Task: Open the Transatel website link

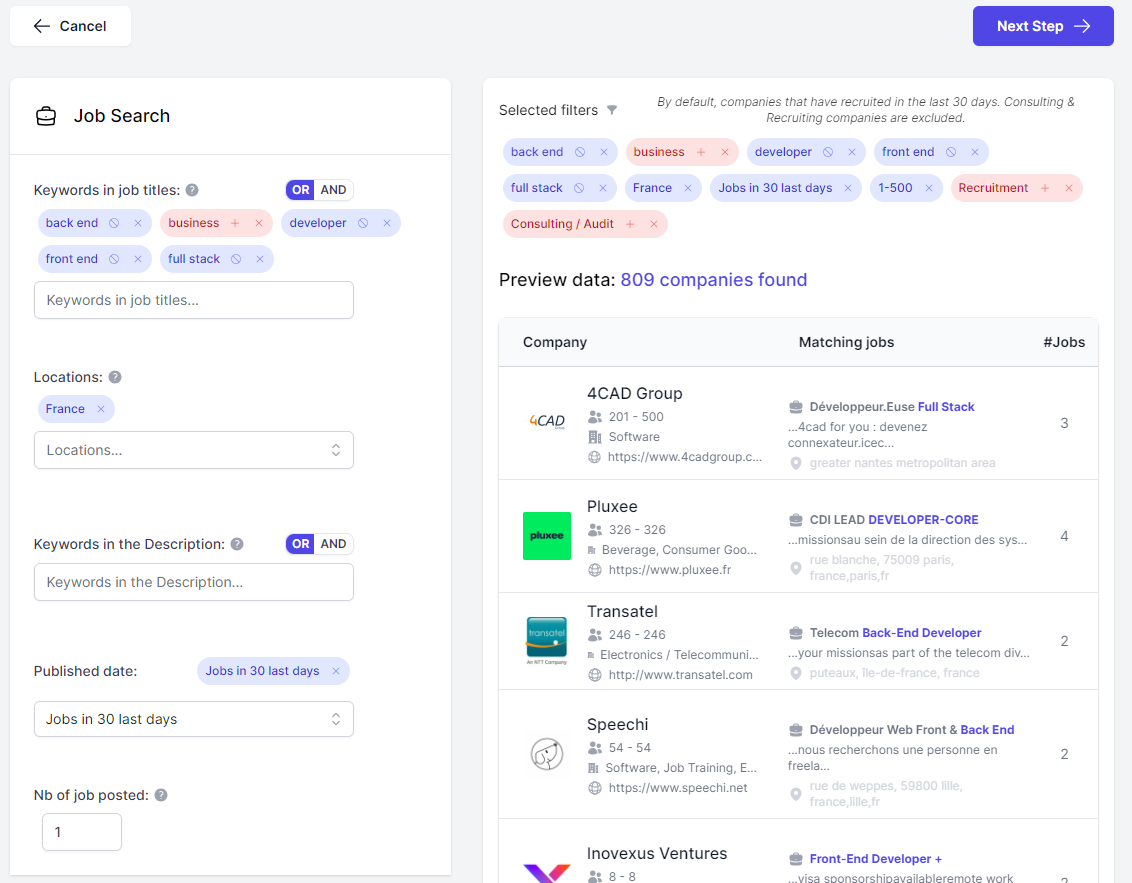Action: [680, 674]
